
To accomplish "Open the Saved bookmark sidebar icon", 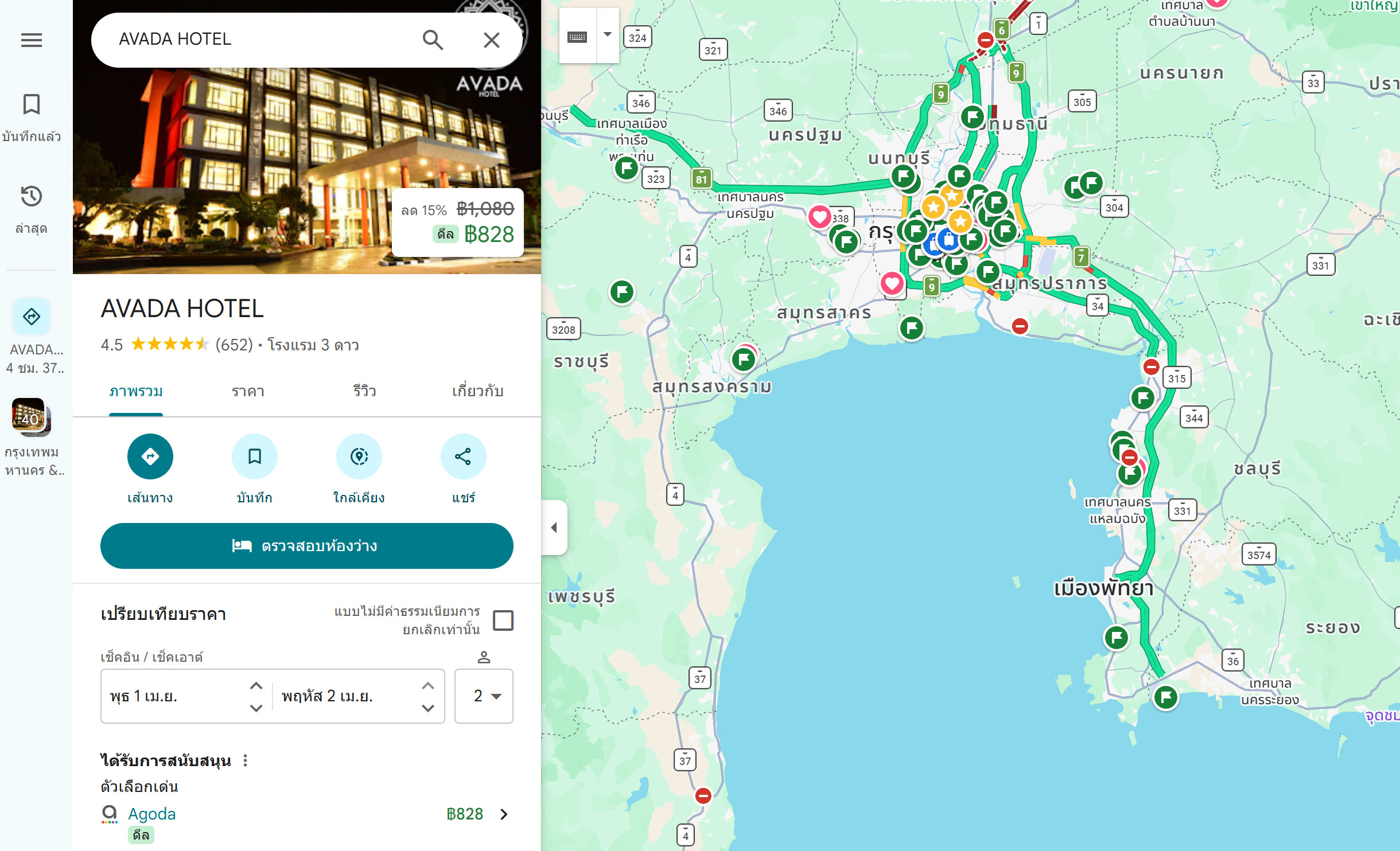I will click(x=32, y=105).
